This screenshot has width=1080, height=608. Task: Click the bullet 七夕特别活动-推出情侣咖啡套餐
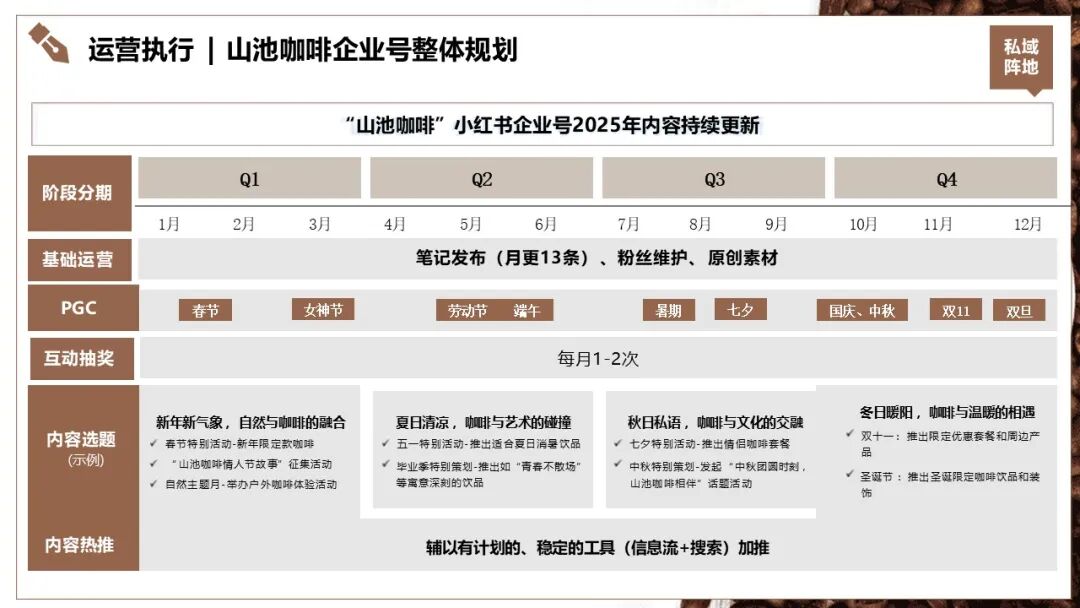click(709, 444)
